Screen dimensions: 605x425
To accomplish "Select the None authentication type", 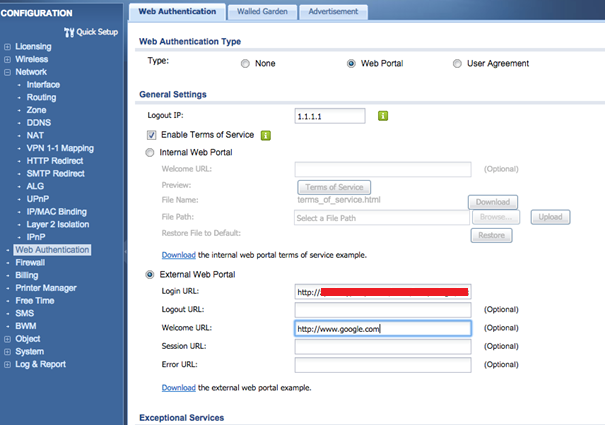I will click(x=246, y=64).
